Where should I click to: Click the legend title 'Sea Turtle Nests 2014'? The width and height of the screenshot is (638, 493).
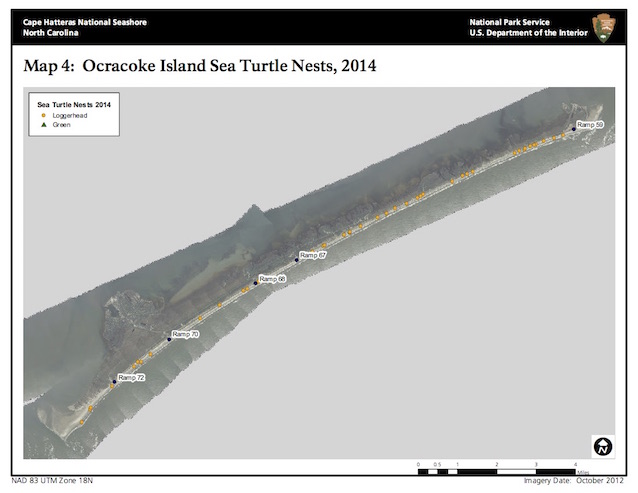click(x=74, y=105)
